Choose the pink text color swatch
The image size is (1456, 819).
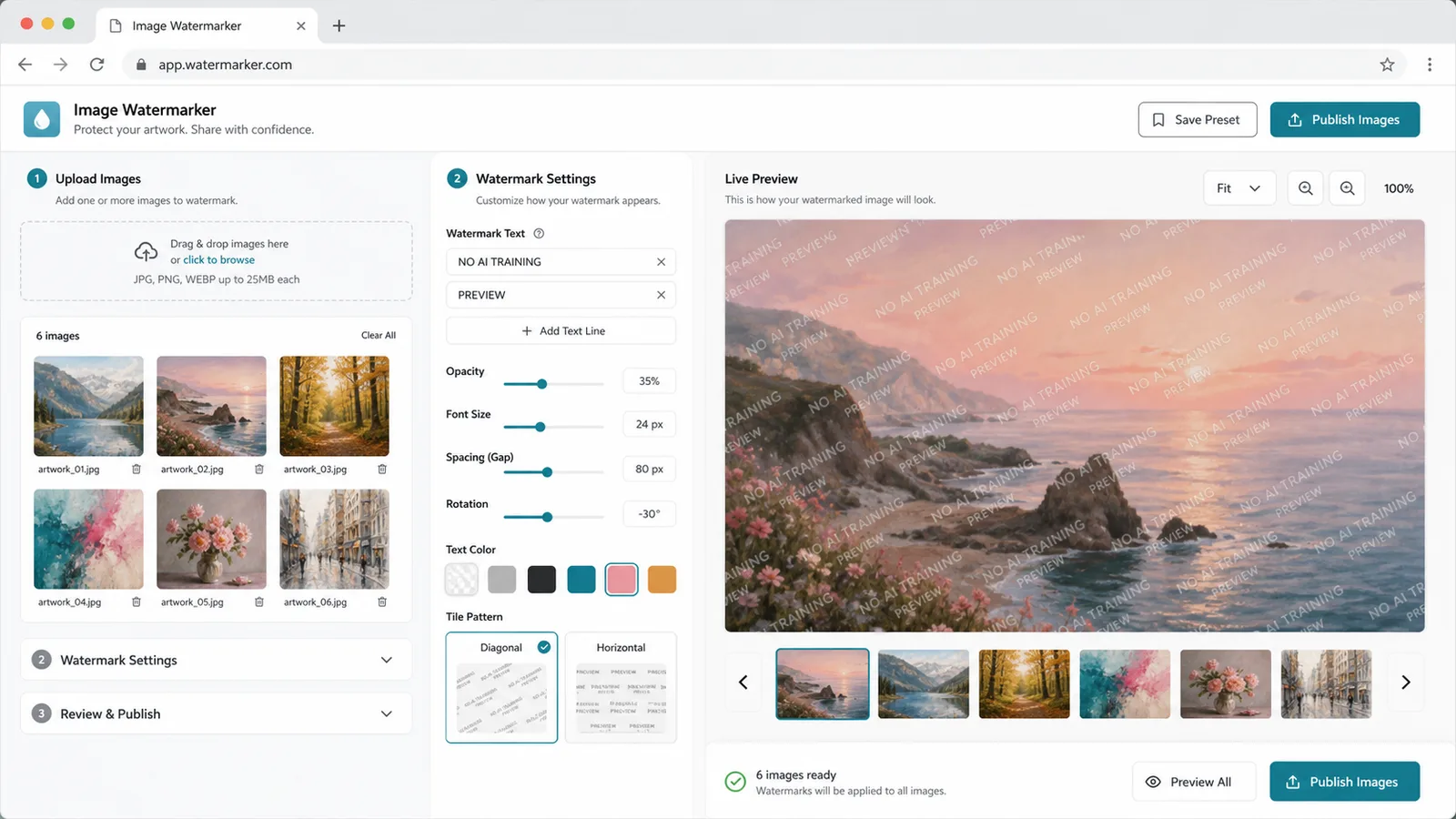(x=622, y=580)
